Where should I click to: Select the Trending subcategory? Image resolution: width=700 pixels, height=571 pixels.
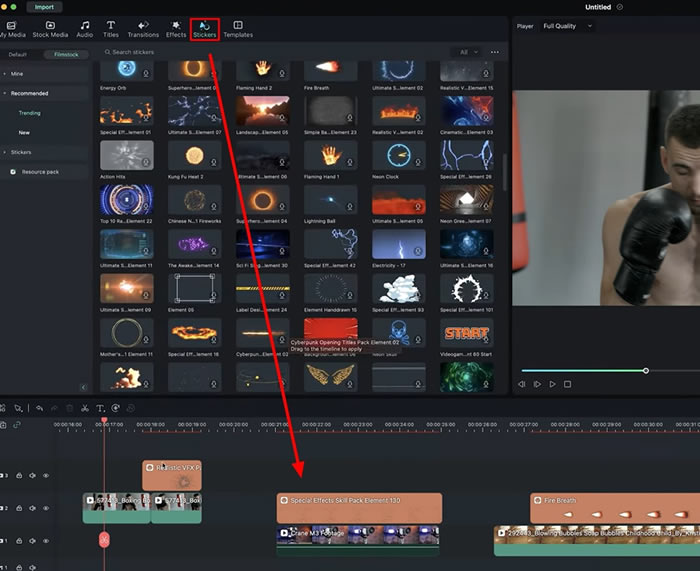pyautogui.click(x=29, y=113)
